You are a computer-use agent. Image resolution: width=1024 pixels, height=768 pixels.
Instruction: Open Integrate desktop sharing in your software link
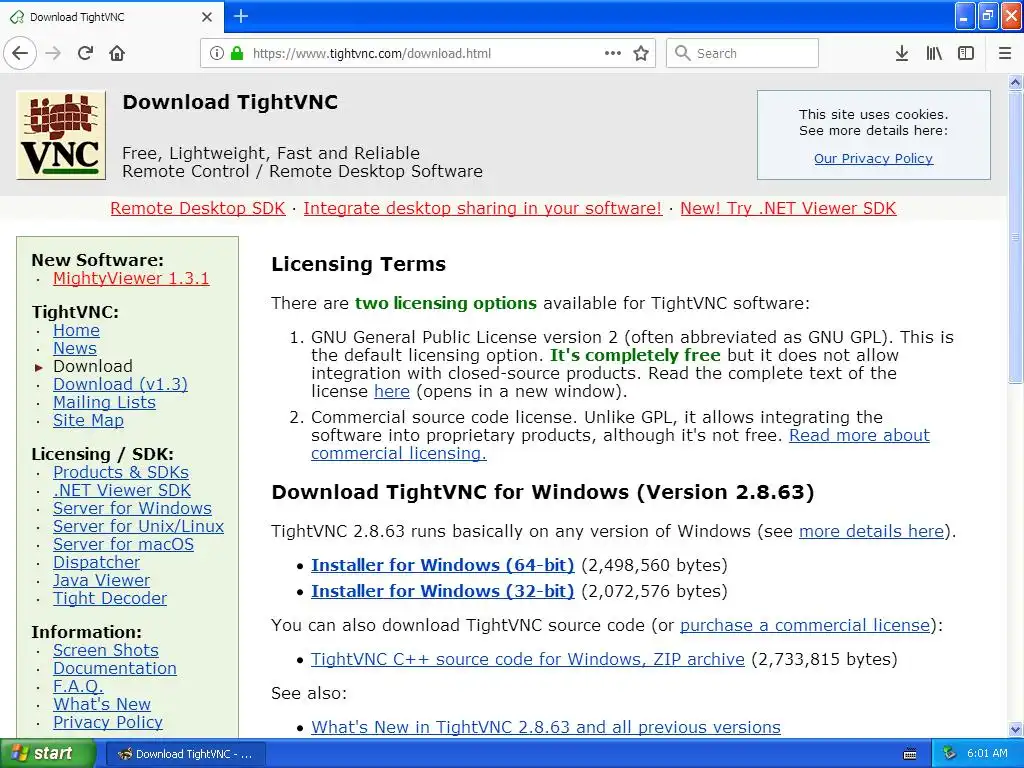click(483, 208)
